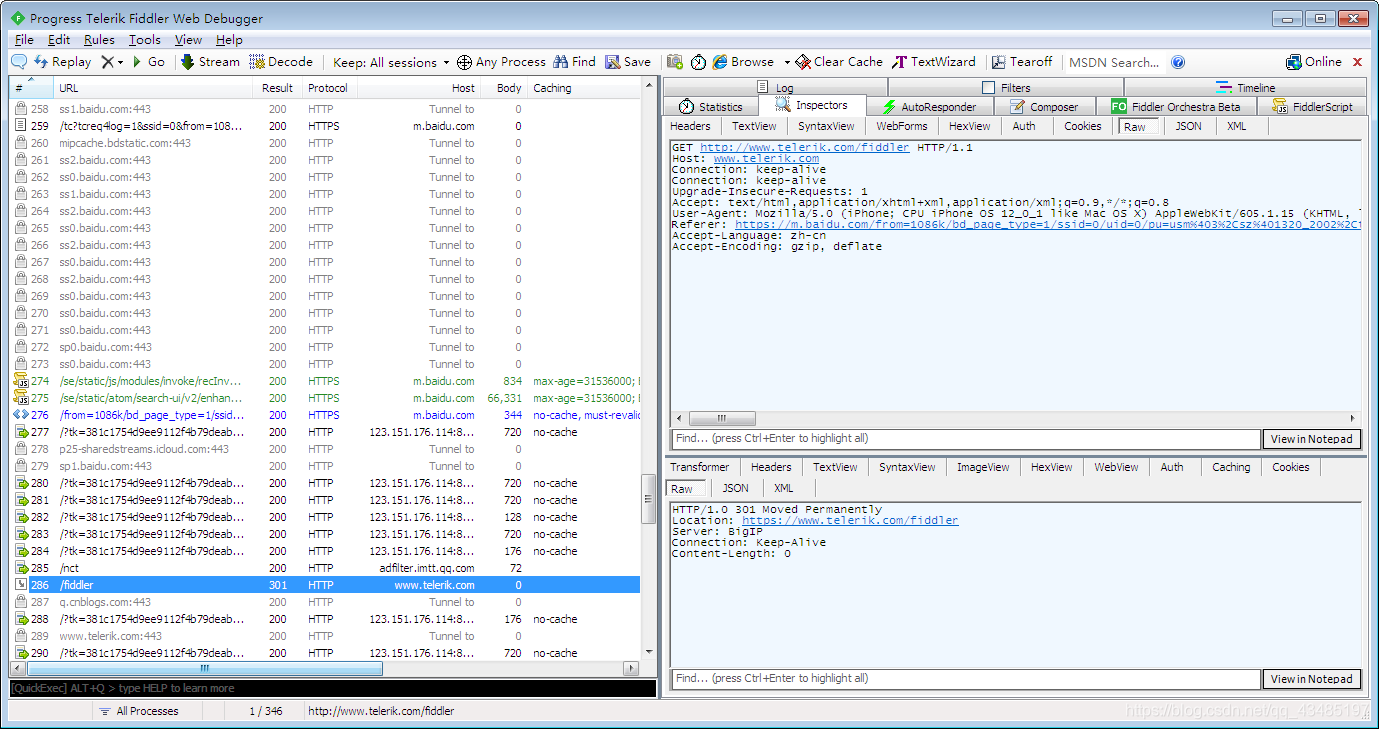Image resolution: width=1379 pixels, height=729 pixels.
Task: Click the stopwatch timer toolbar icon
Action: 698,62
